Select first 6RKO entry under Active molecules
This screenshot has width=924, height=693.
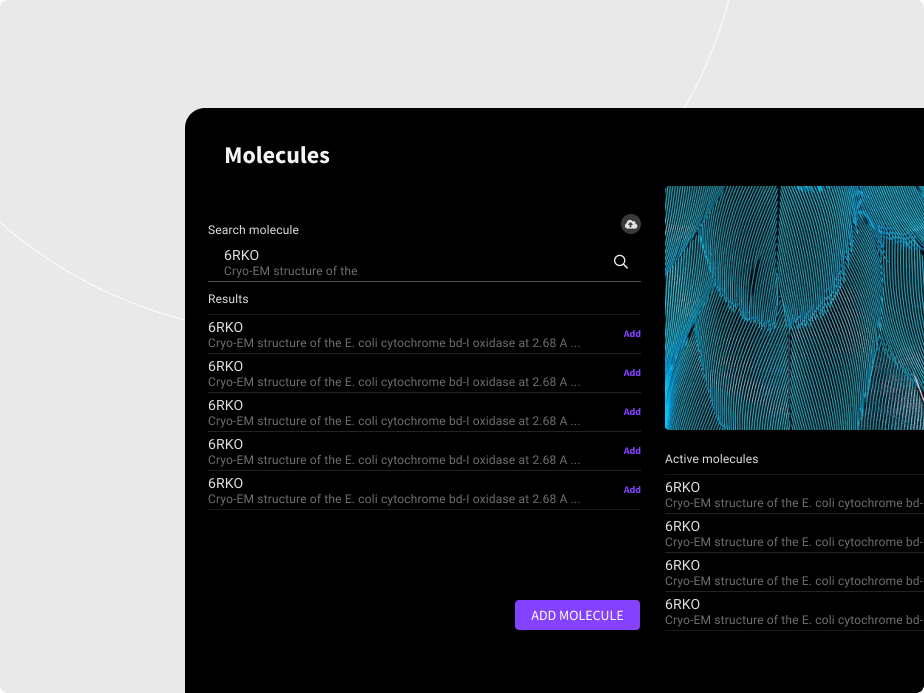point(794,495)
